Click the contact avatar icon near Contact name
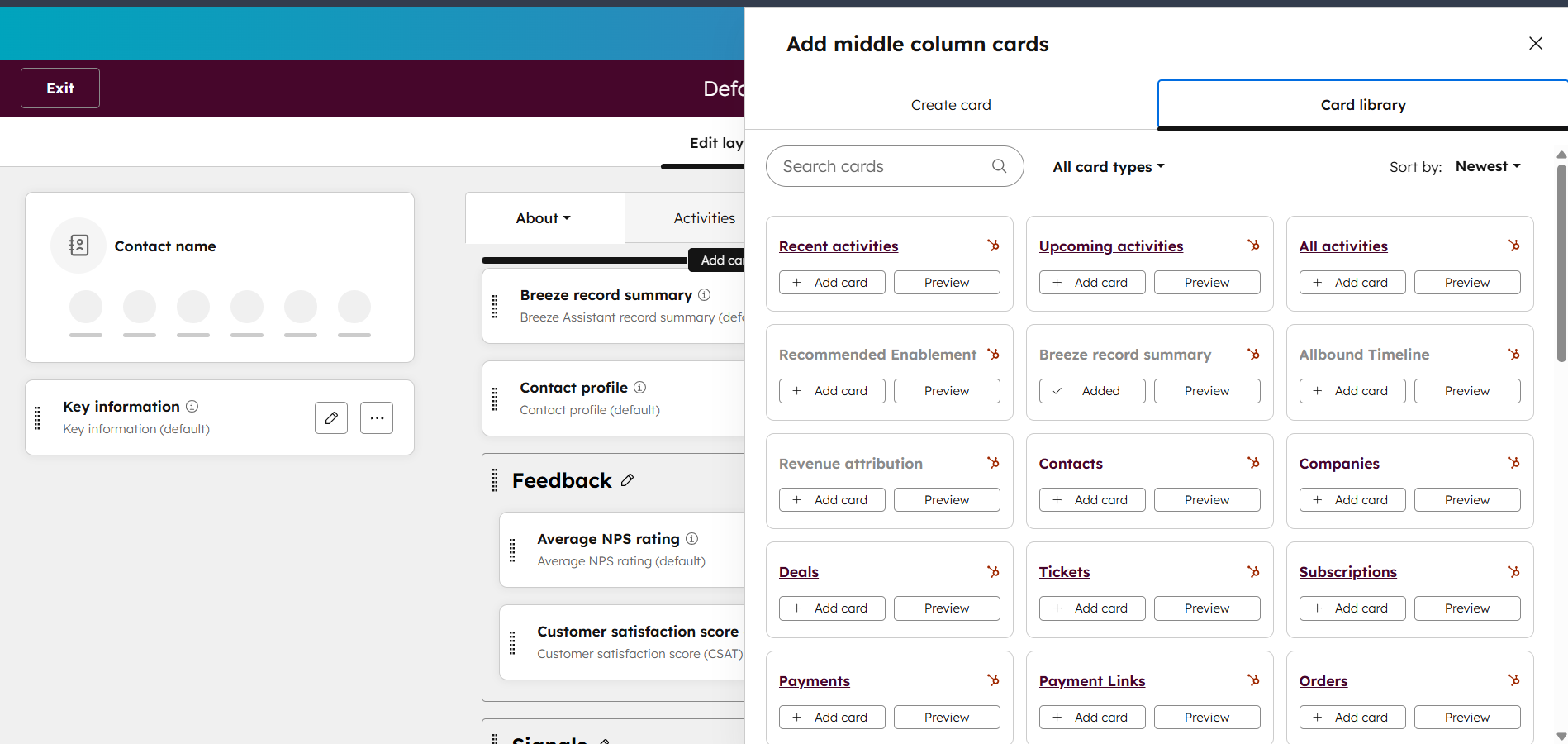Image resolution: width=1568 pixels, height=744 pixels. click(x=78, y=246)
